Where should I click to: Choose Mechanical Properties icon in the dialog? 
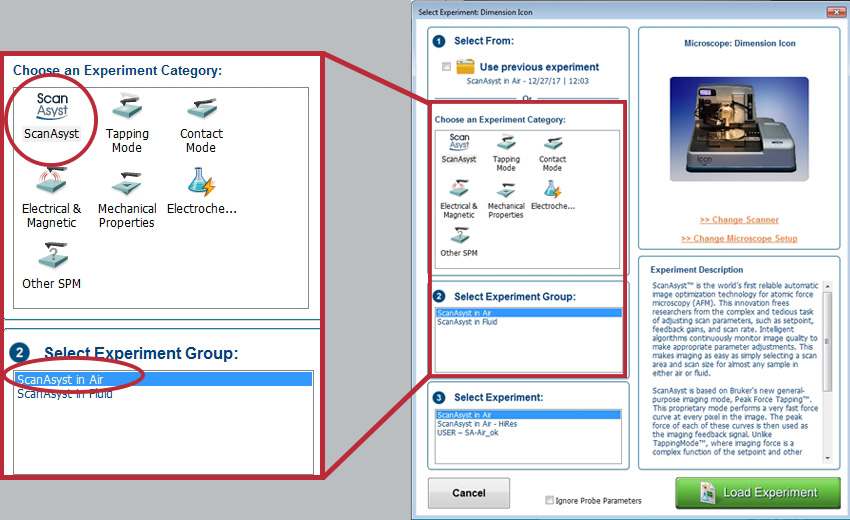click(x=506, y=190)
